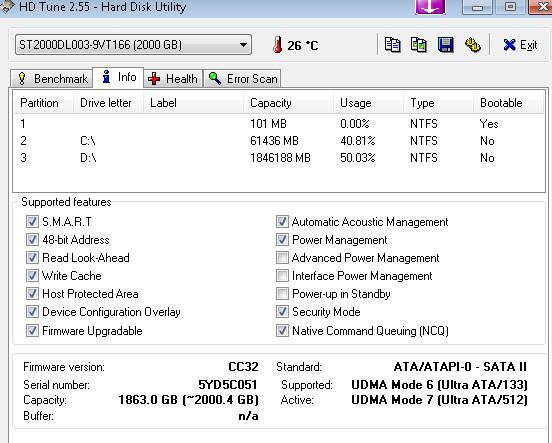
Task: Toggle the Host Protected Area checkbox
Action: [32, 294]
